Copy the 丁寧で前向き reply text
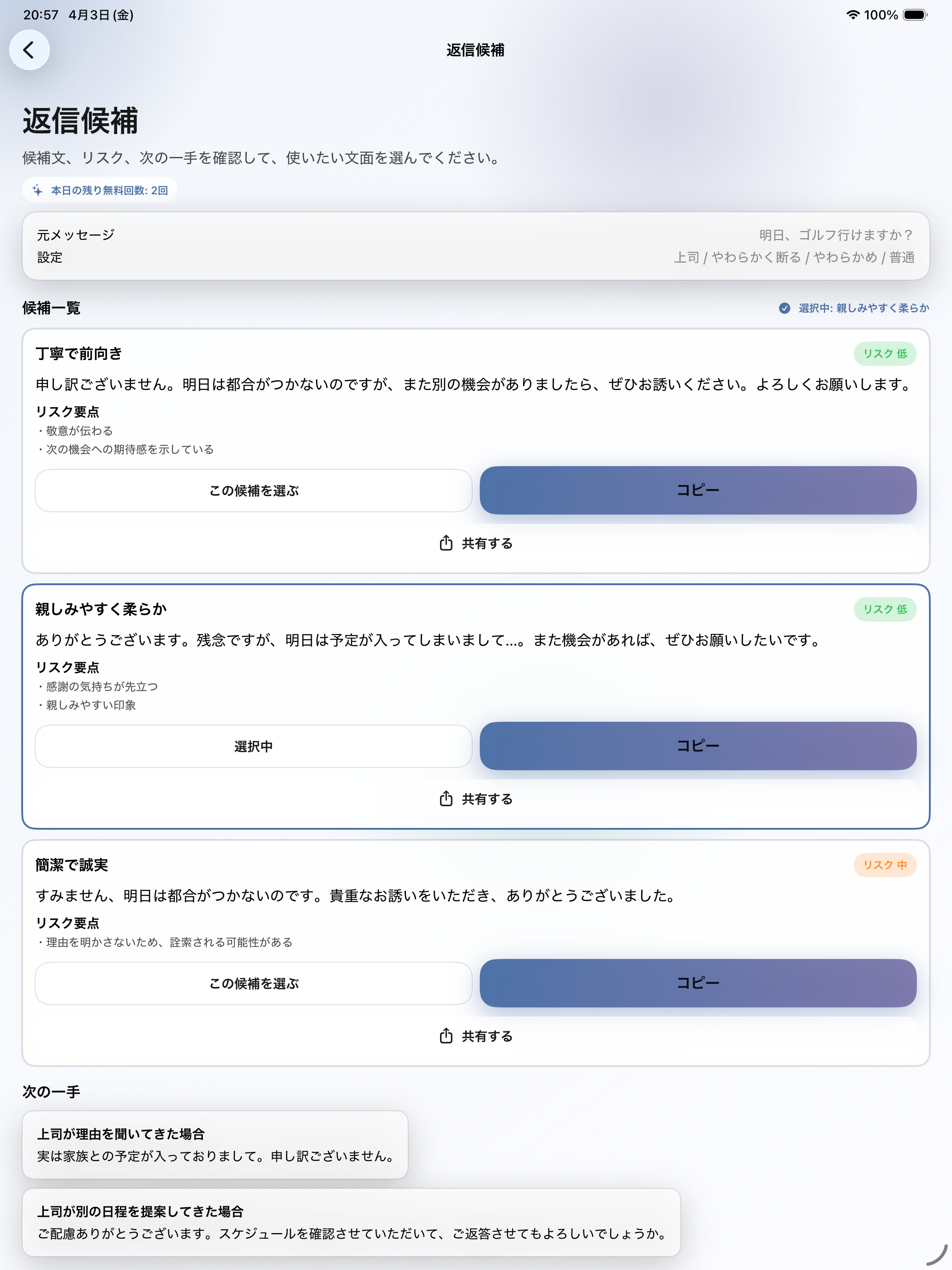 [x=698, y=490]
